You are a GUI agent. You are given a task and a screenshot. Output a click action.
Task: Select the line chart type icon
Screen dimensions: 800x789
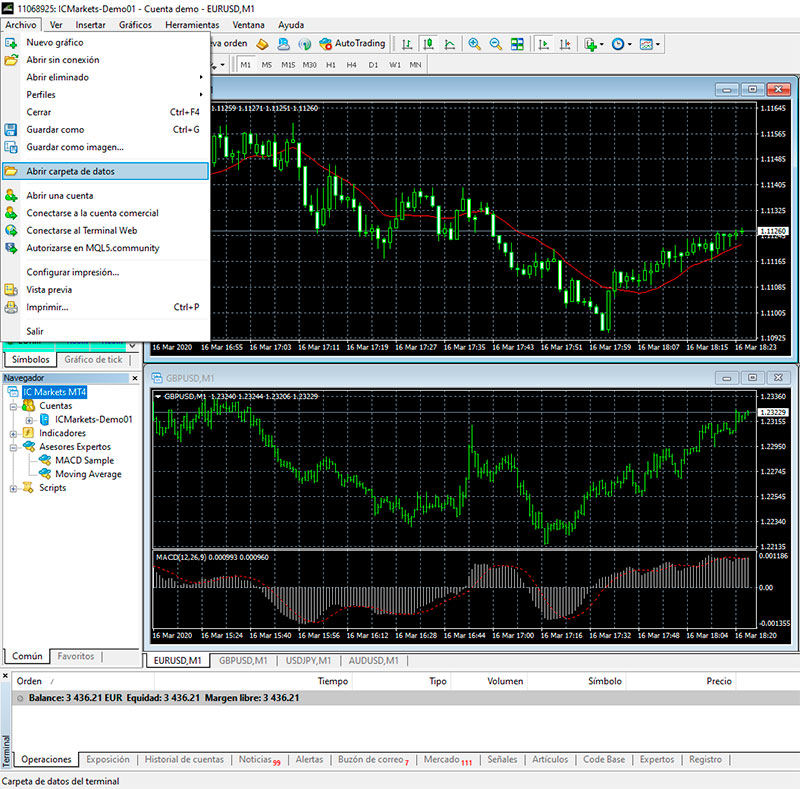pyautogui.click(x=450, y=44)
